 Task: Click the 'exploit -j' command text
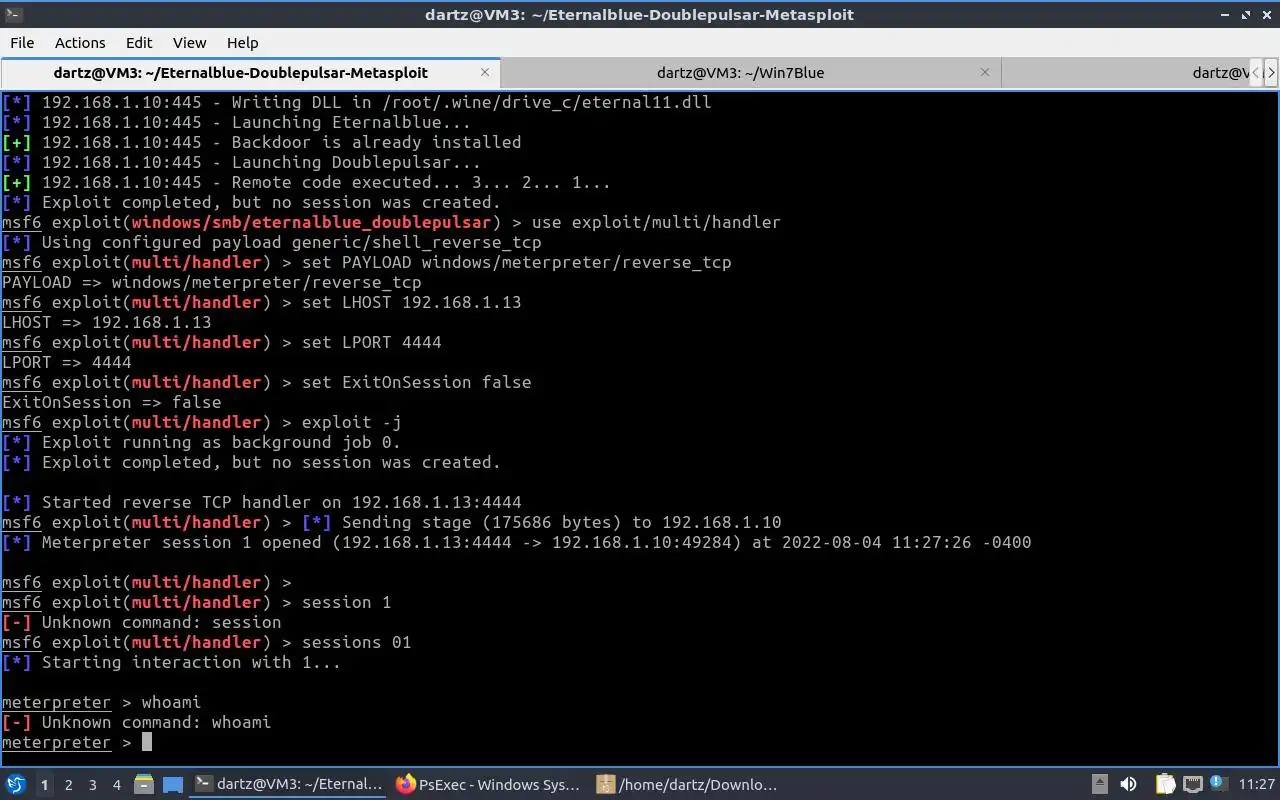pyautogui.click(x=351, y=422)
